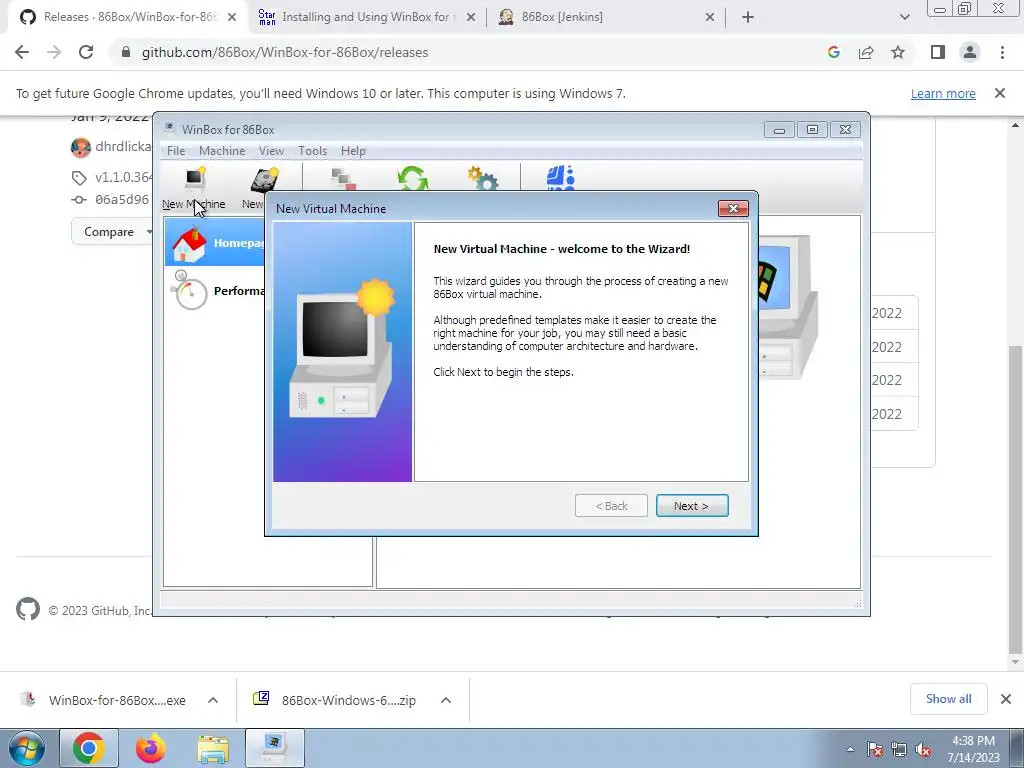This screenshot has height=768, width=1024.
Task: Open the Windows Start menu orb
Action: tap(27, 748)
